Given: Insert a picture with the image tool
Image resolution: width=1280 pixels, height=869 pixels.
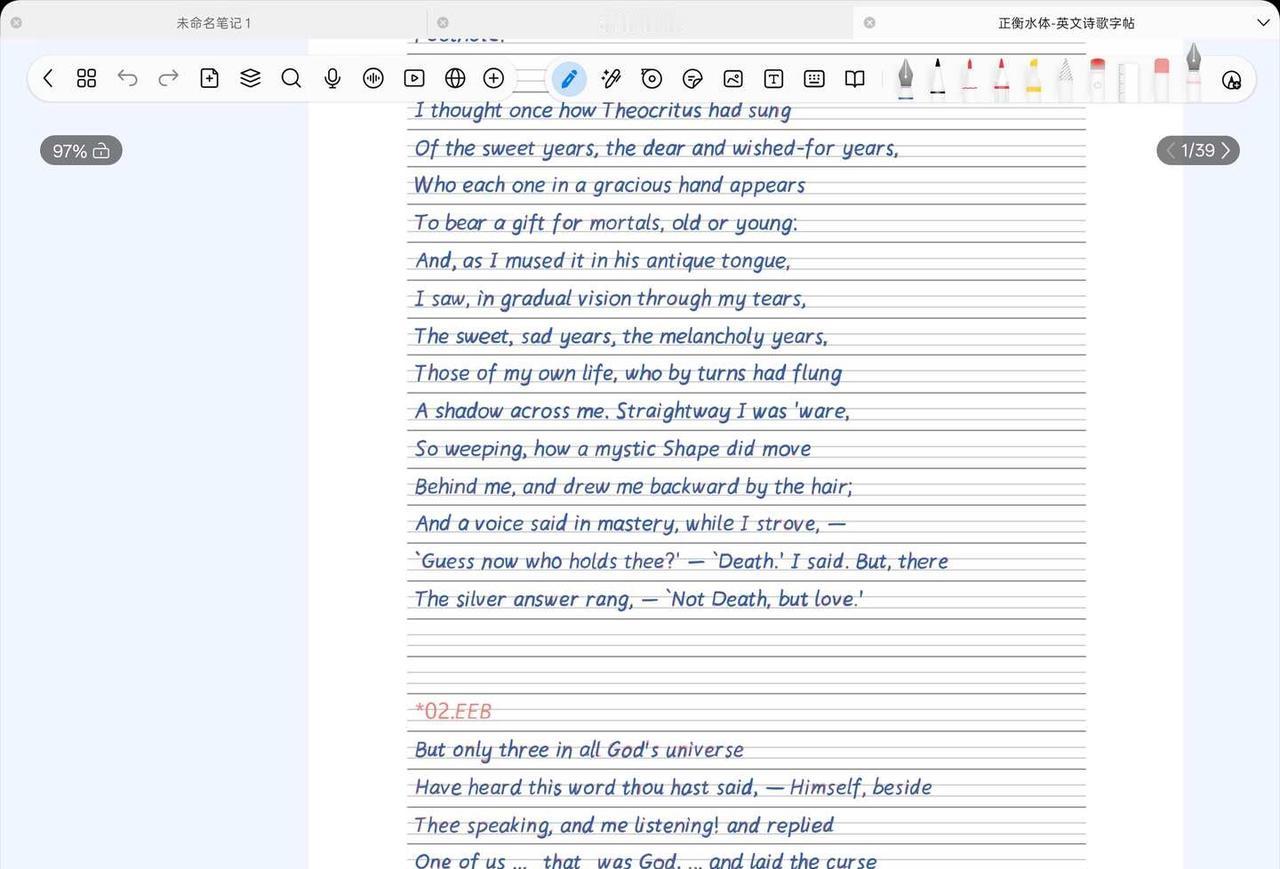Looking at the screenshot, I should coord(733,78).
